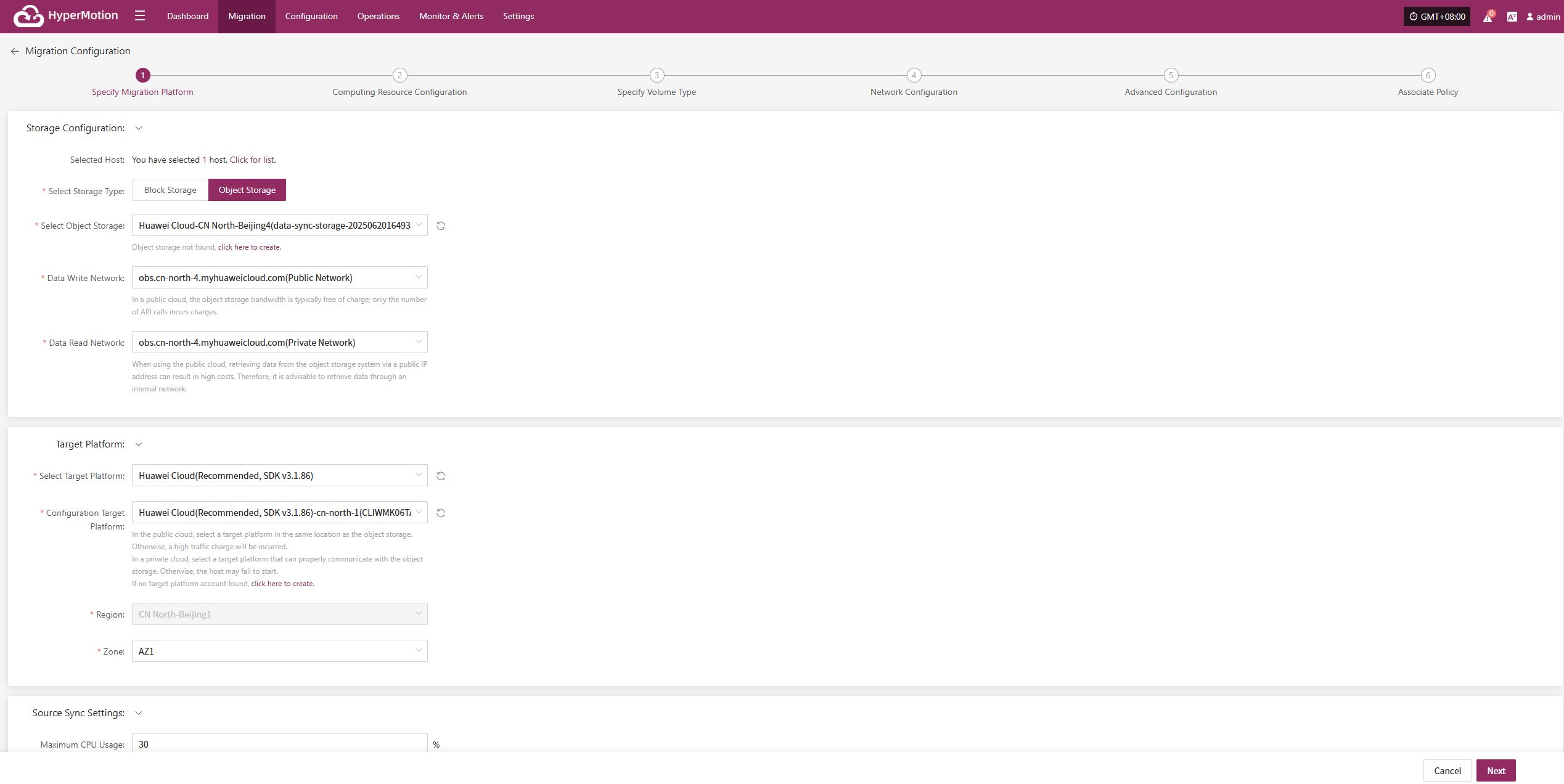This screenshot has height=784, width=1564.
Task: Open the Zone AZ1 dropdown
Action: (x=279, y=651)
